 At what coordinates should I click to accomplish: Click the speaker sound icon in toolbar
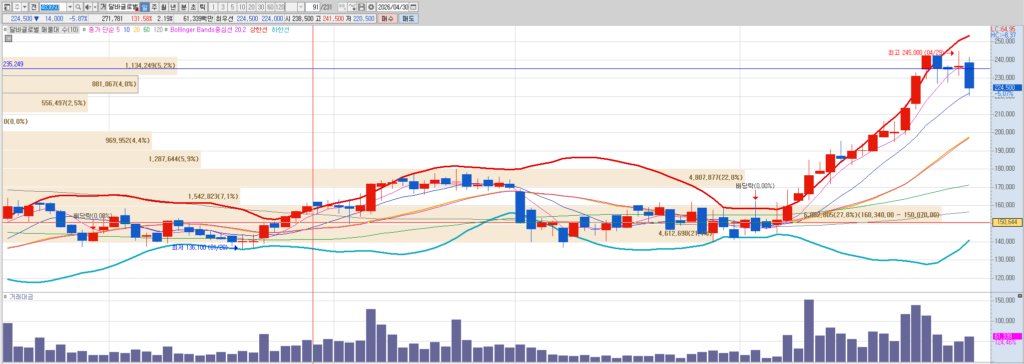coord(88,7)
